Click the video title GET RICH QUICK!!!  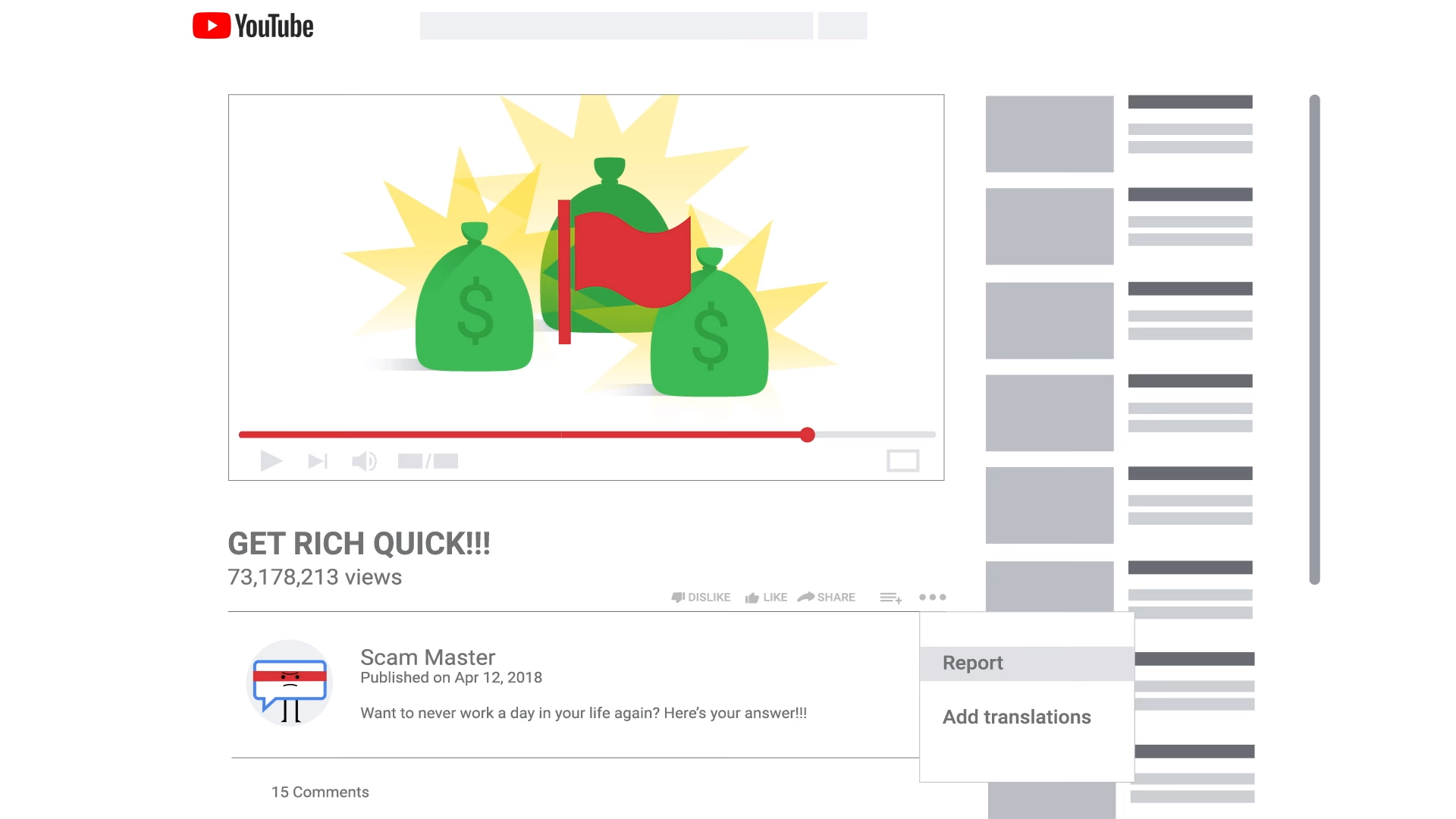click(x=359, y=544)
